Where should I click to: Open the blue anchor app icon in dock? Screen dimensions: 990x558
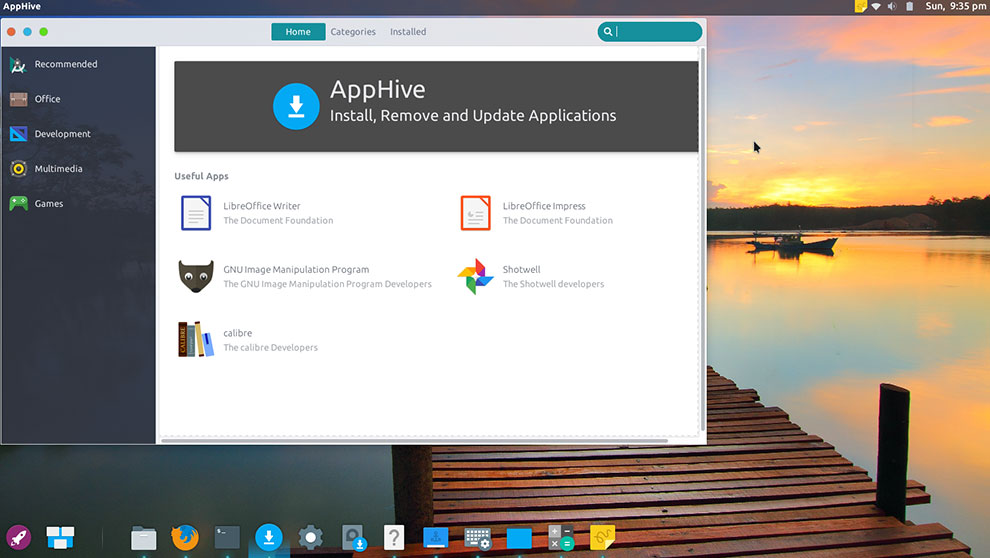pos(436,538)
